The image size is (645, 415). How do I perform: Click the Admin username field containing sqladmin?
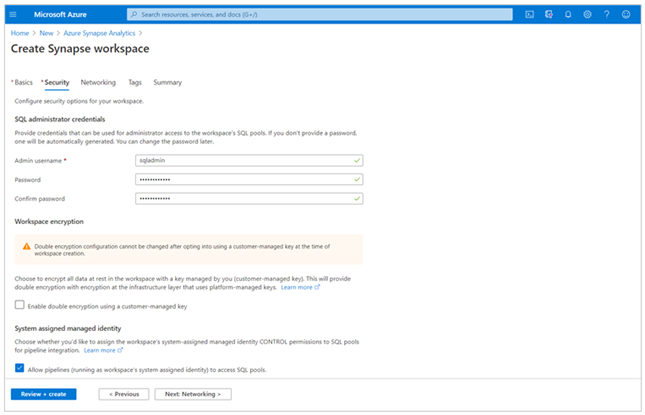249,160
